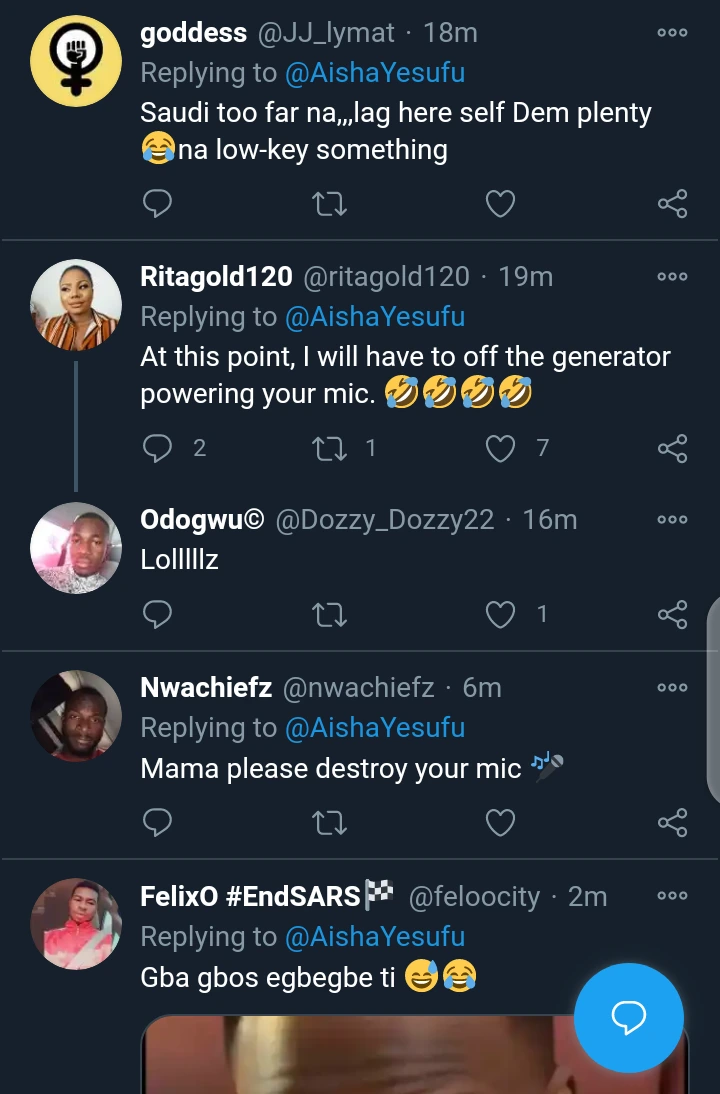Image resolution: width=720 pixels, height=1094 pixels.
Task: View FelixO #EndSARS profile name
Action: 249,896
